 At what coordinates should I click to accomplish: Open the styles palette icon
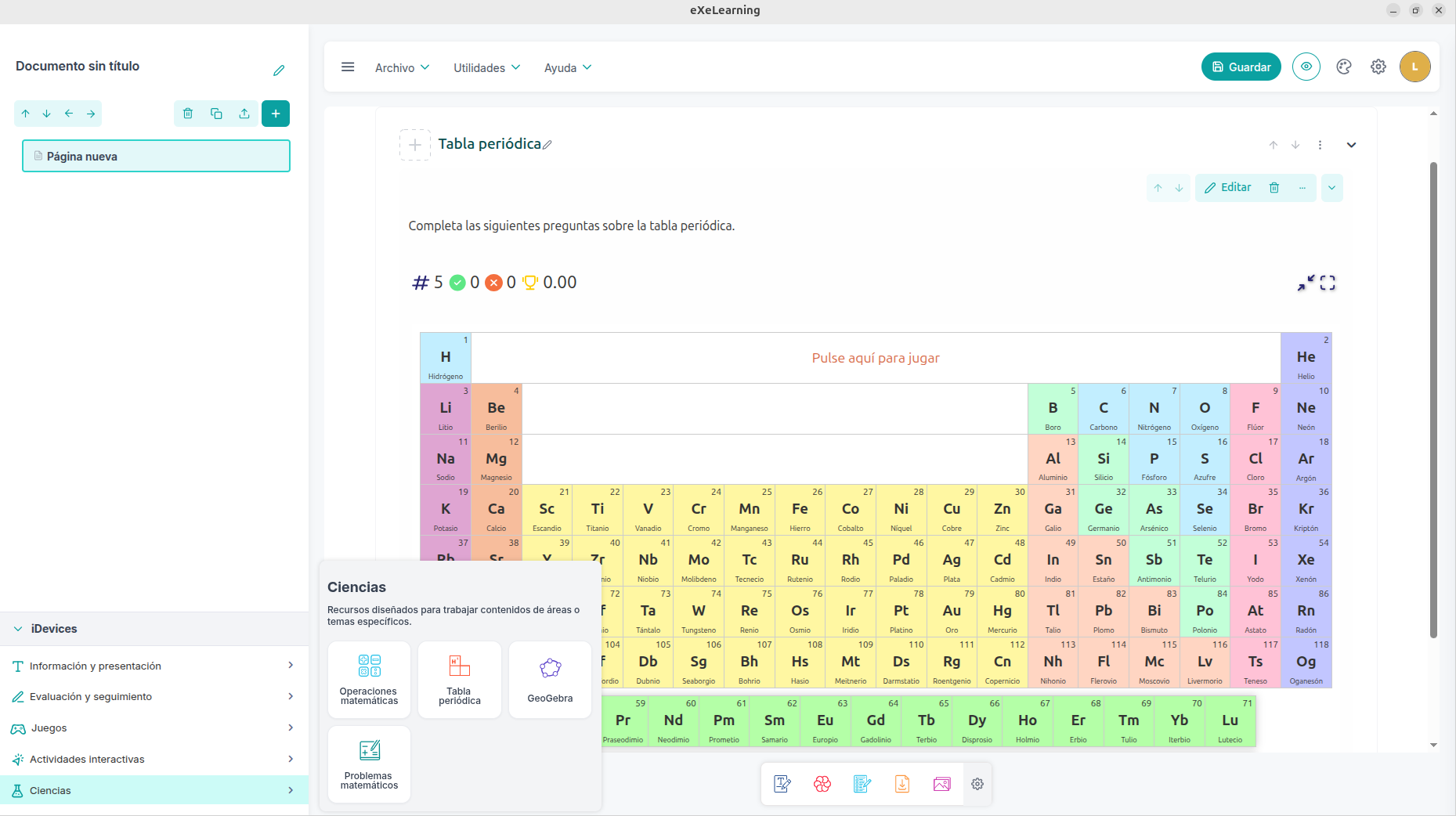coord(1344,67)
